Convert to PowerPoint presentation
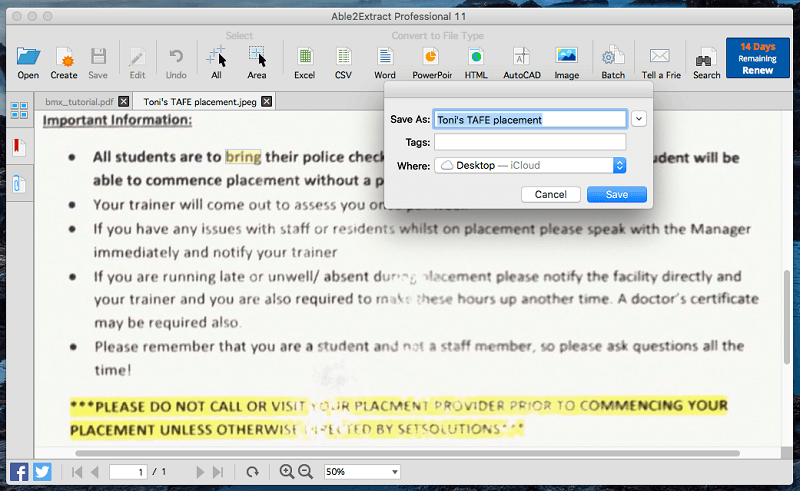The width and height of the screenshot is (800, 491). pos(432,63)
